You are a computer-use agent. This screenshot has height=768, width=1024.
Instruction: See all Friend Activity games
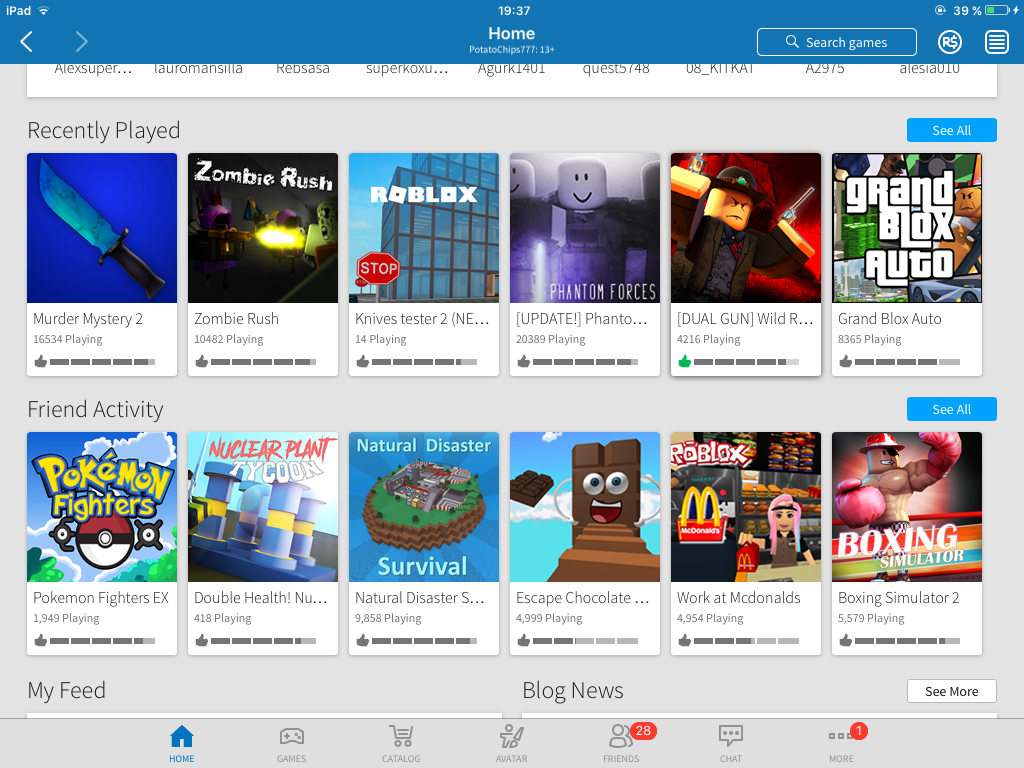pos(952,409)
